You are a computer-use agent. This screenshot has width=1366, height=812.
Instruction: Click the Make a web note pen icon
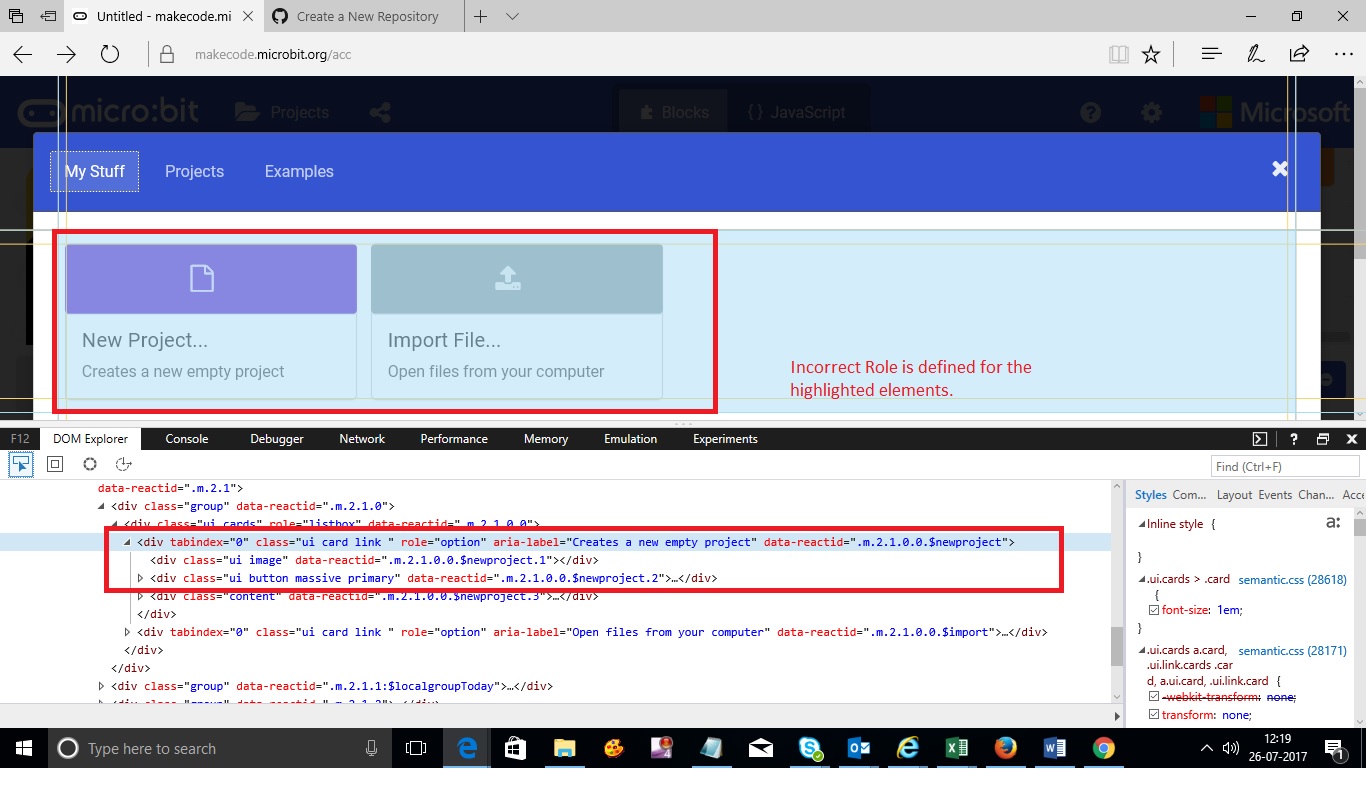pos(1255,55)
